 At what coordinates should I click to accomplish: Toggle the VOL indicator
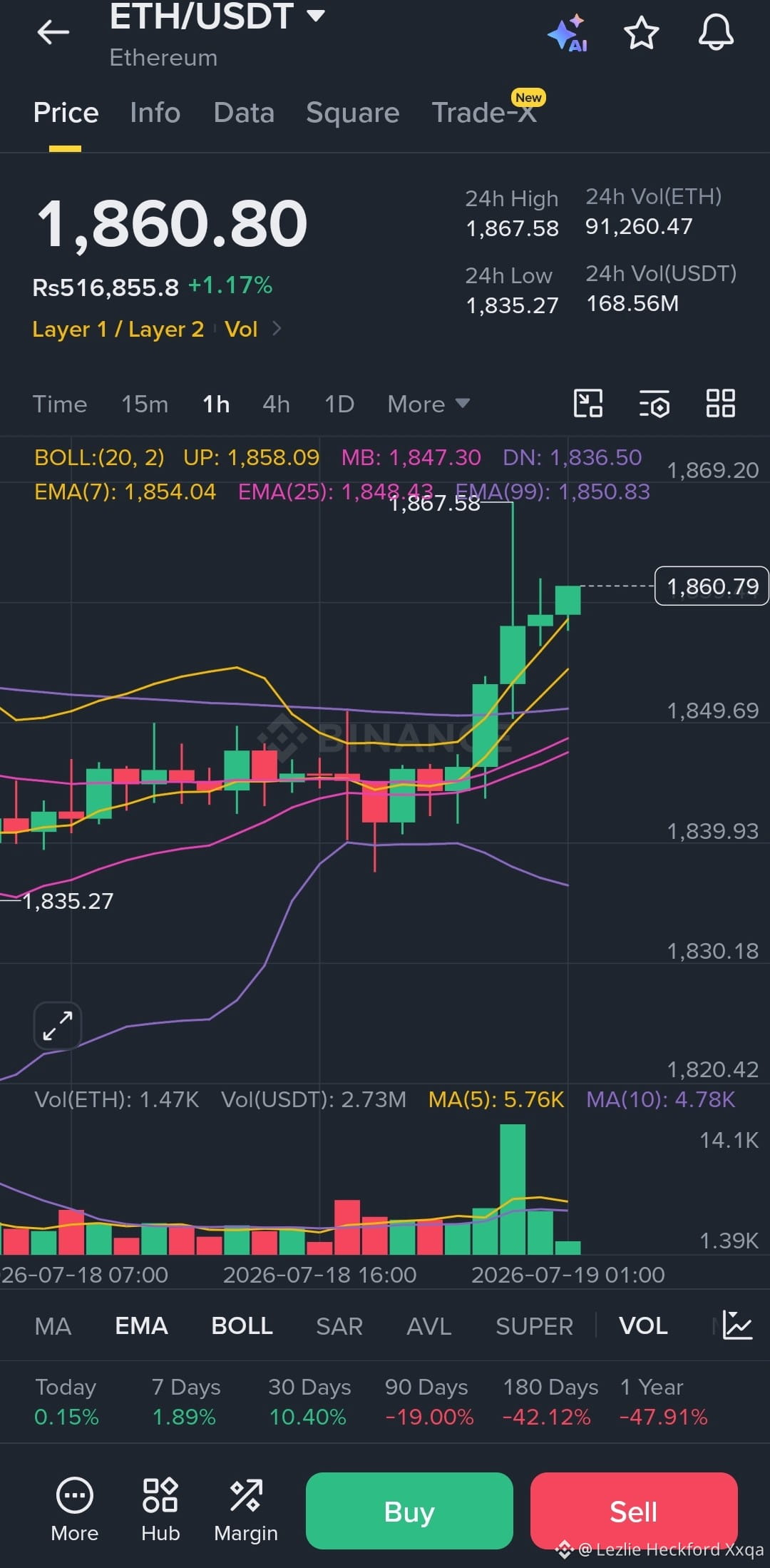coord(643,1326)
